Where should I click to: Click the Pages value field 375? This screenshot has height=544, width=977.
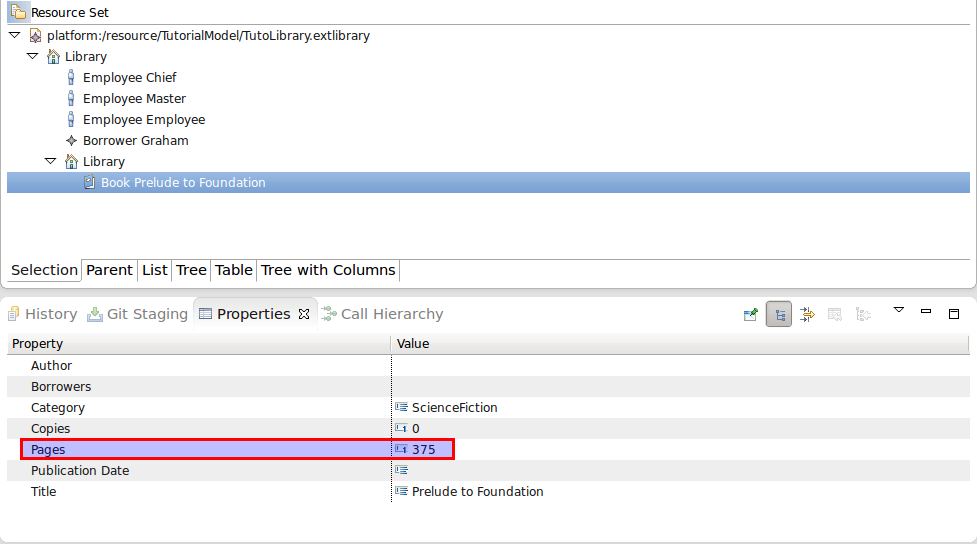(424, 450)
